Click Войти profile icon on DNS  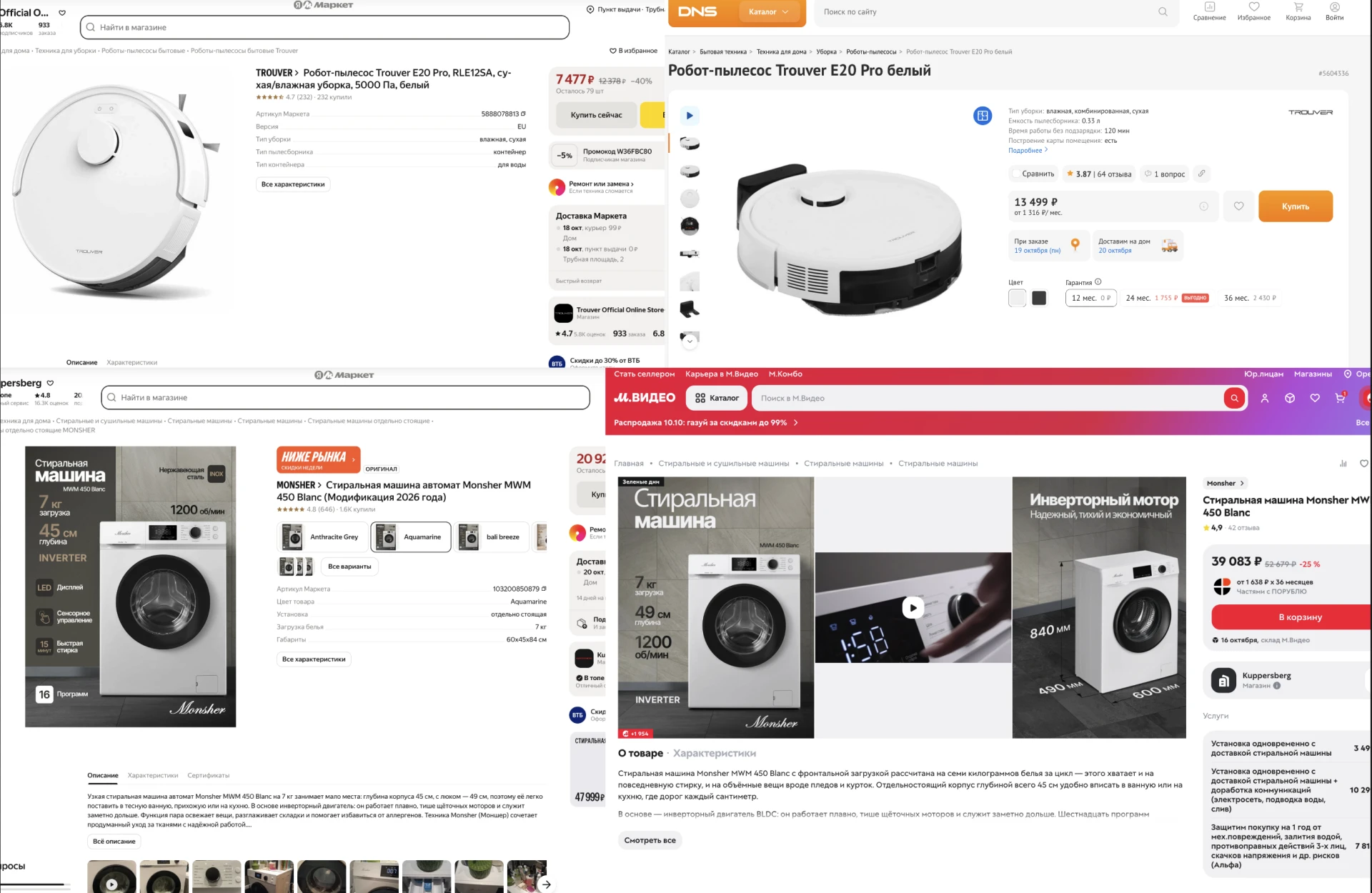pos(1334,11)
